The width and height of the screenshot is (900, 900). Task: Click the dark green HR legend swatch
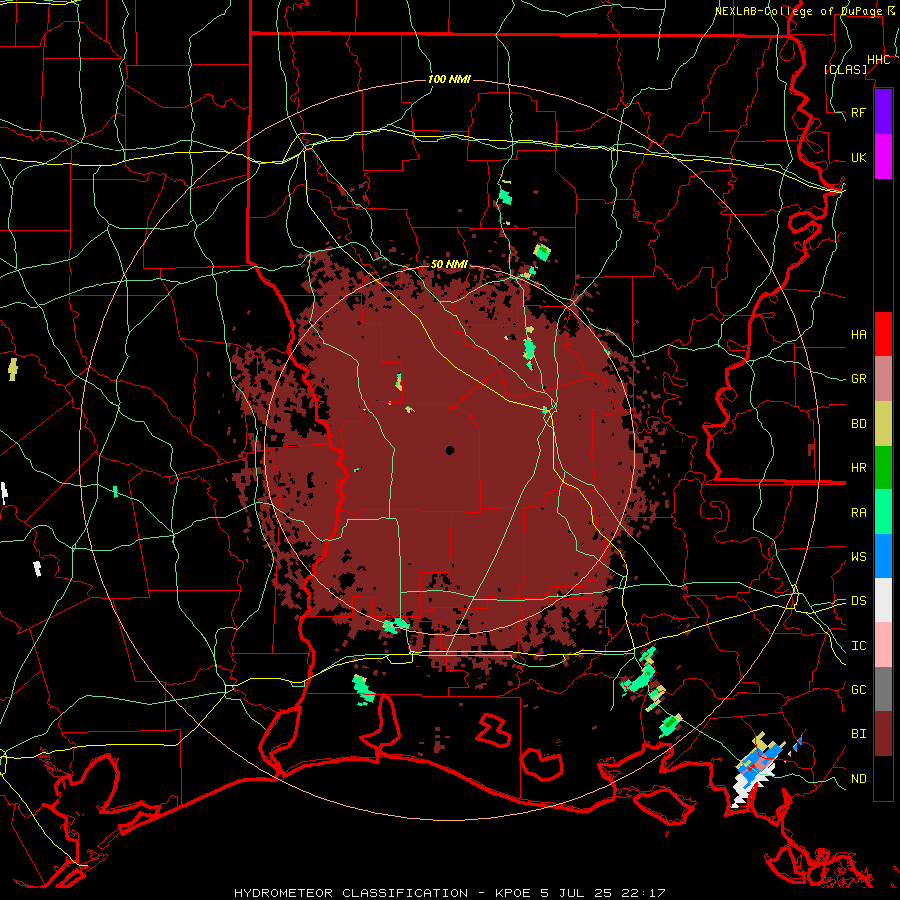[883, 467]
